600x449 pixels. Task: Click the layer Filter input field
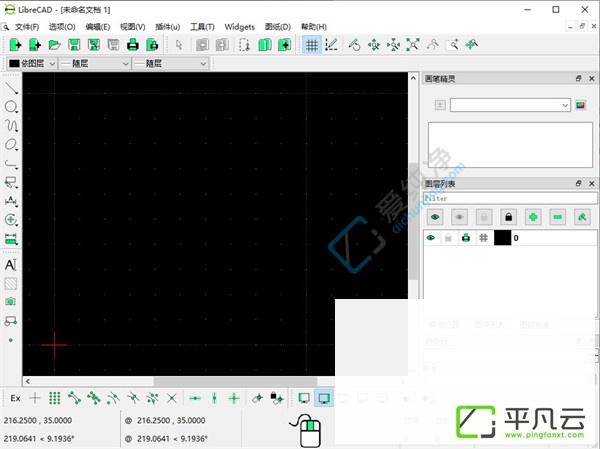[x=510, y=198]
